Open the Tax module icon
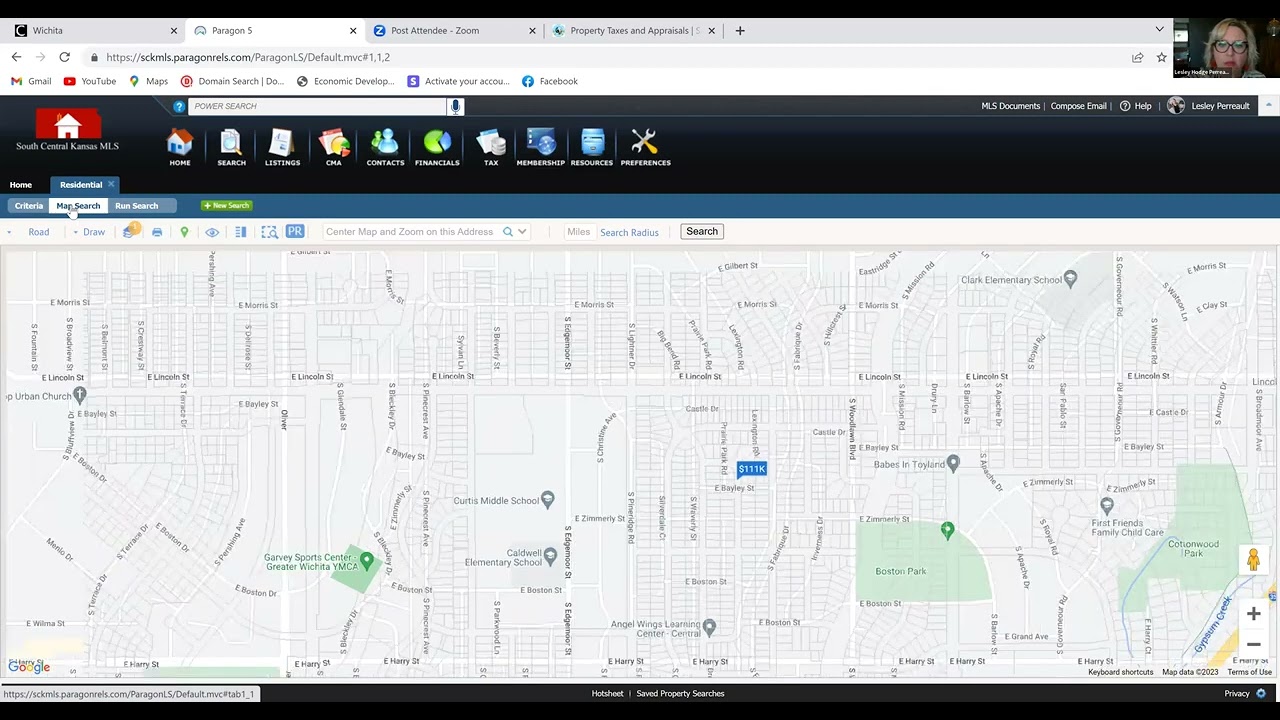Viewport: 1280px width, 720px height. pyautogui.click(x=491, y=146)
